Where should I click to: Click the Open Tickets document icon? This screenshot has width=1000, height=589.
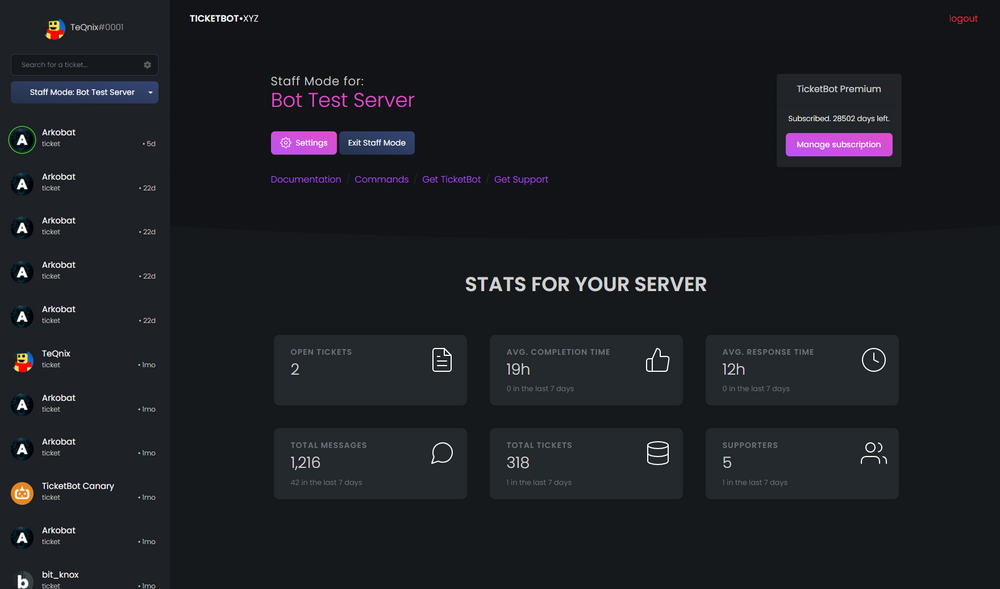point(441,360)
